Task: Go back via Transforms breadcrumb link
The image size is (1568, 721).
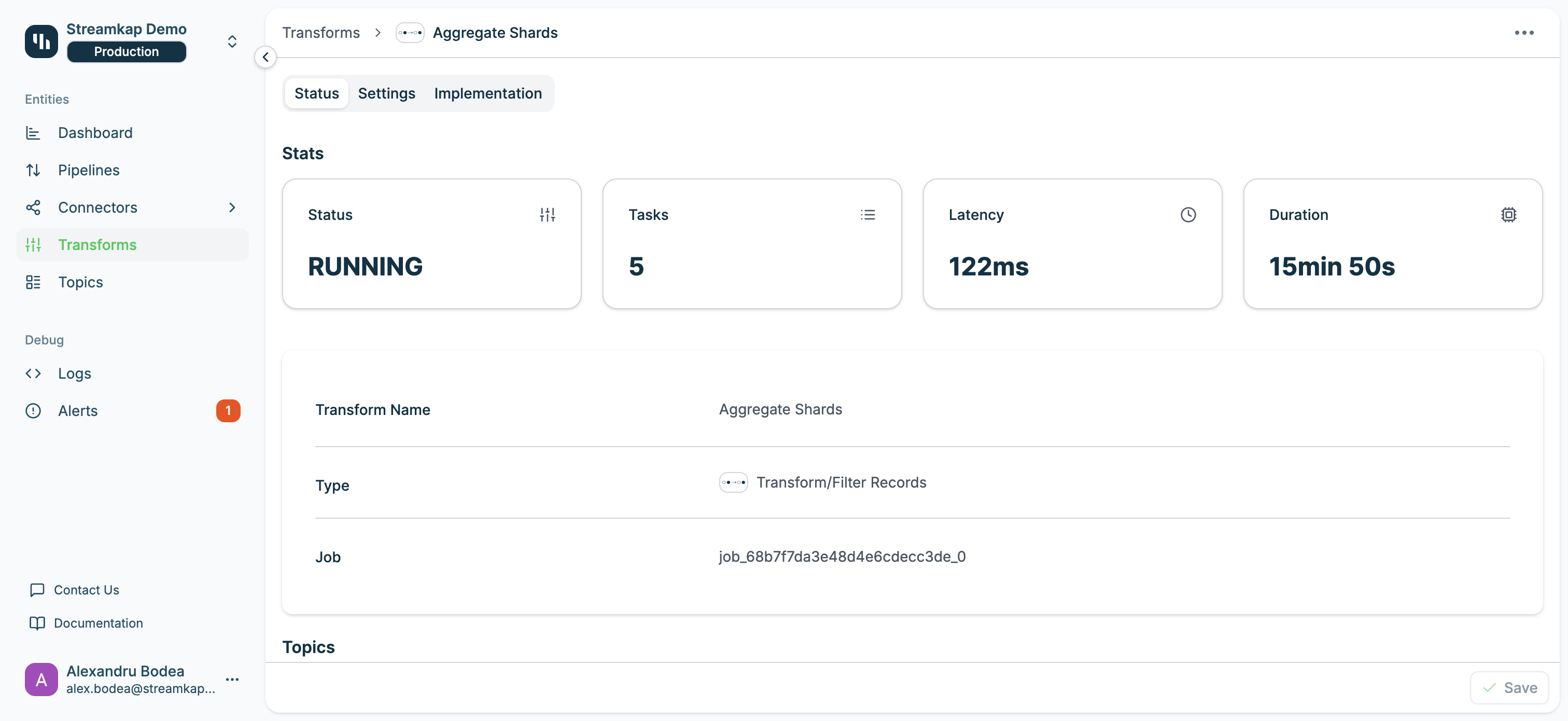Action: click(x=321, y=33)
